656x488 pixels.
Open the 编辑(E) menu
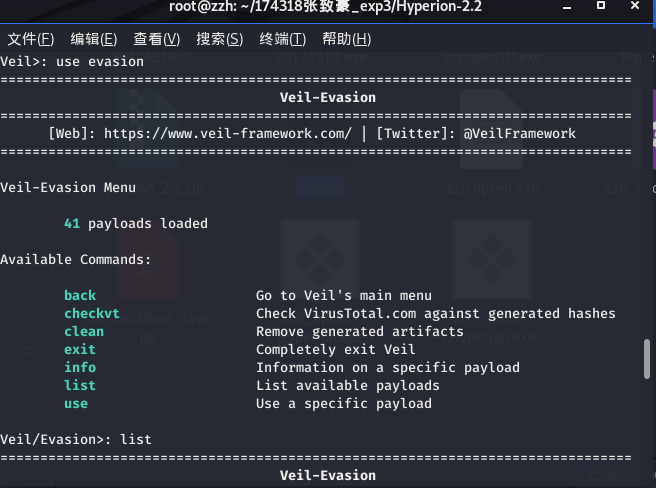(94, 39)
